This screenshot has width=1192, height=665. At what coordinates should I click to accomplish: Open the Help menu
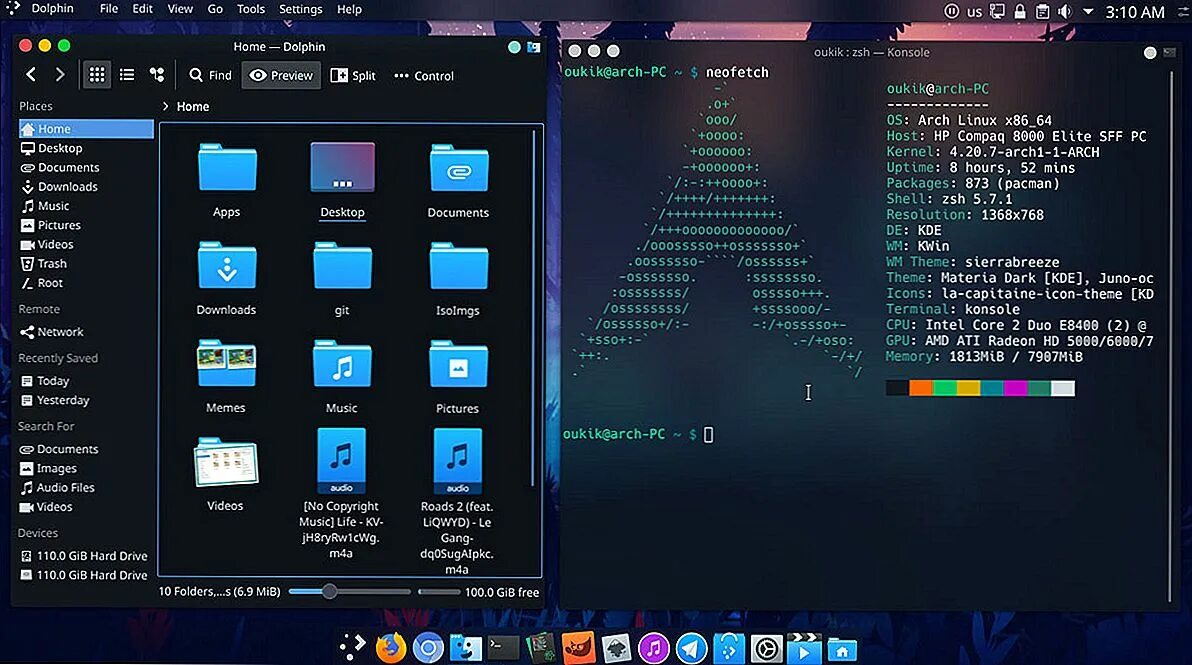click(x=349, y=9)
